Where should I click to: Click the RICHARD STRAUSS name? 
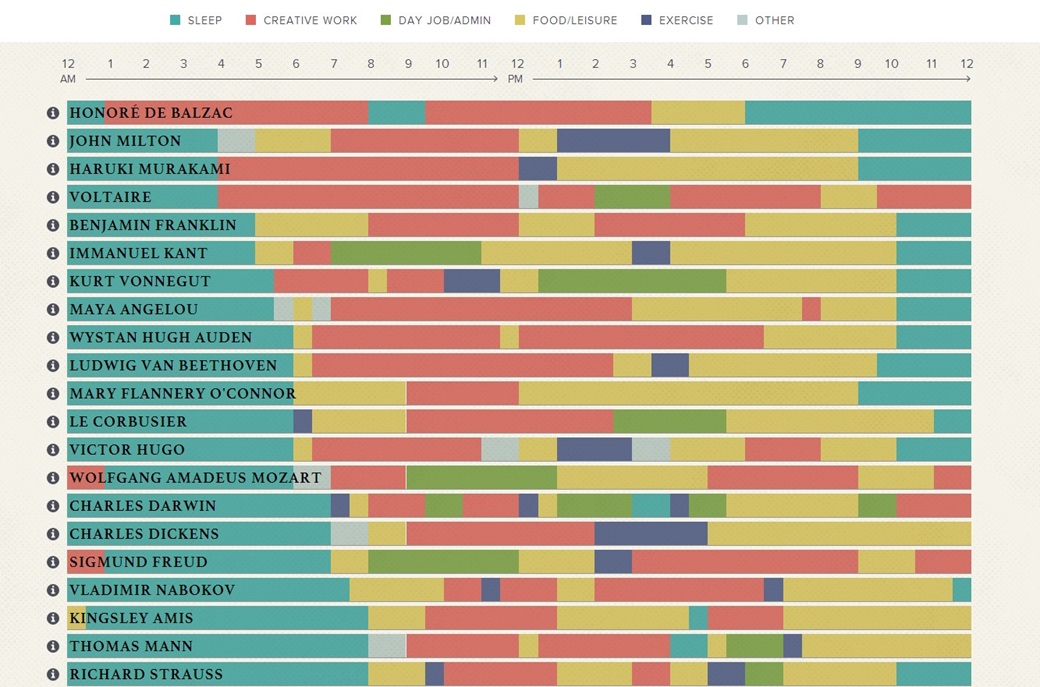tap(146, 674)
